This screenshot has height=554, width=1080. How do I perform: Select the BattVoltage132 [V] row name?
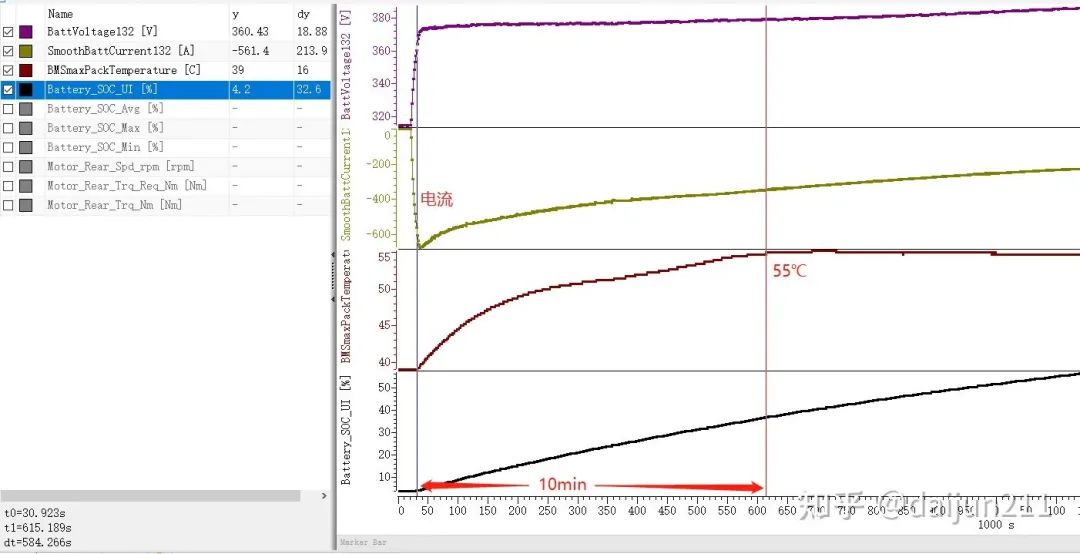click(102, 32)
